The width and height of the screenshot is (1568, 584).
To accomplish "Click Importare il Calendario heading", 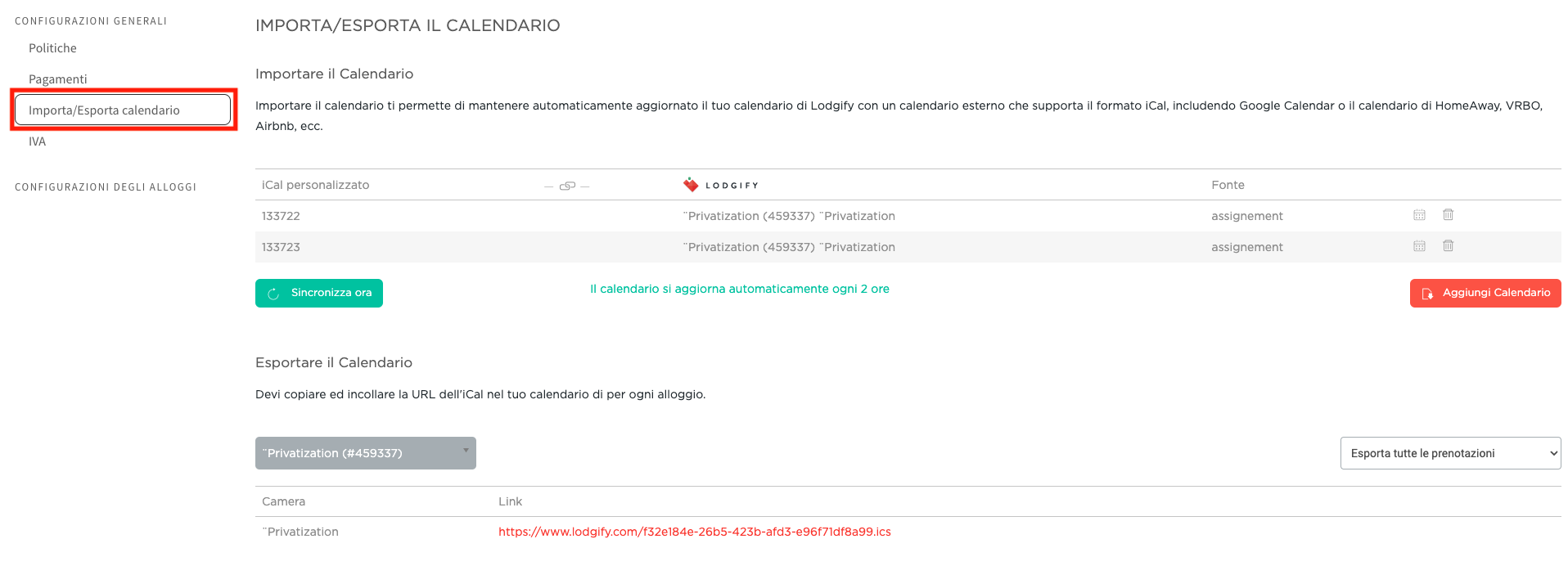I will [x=334, y=74].
